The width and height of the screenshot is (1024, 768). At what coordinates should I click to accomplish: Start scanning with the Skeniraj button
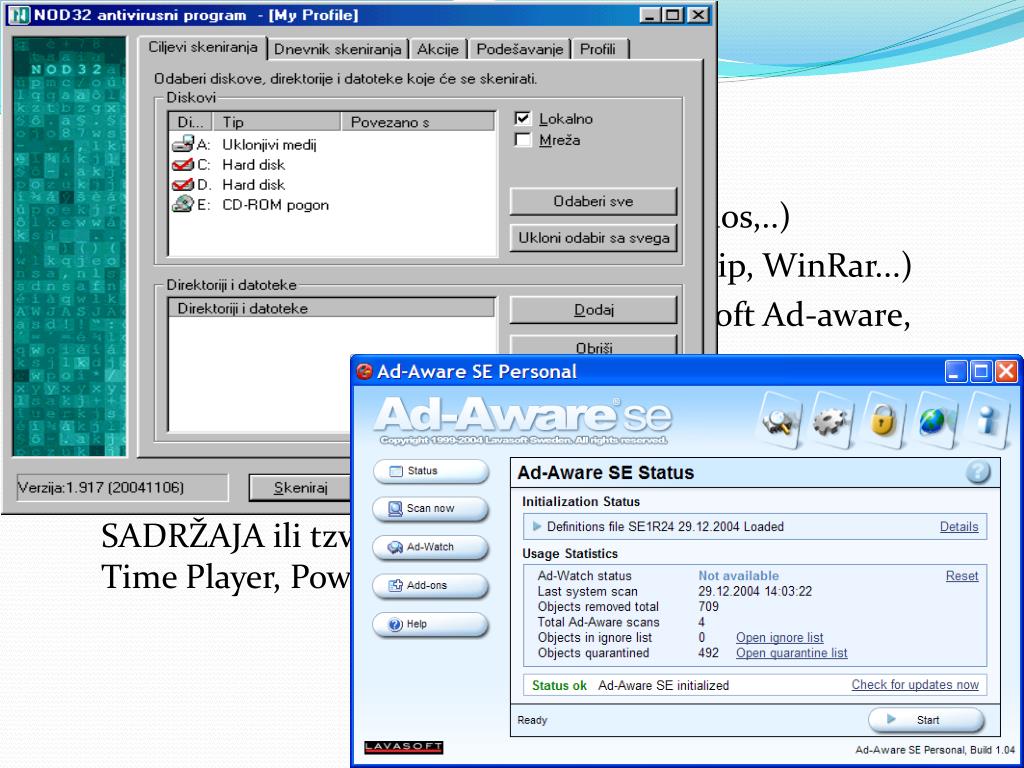point(300,488)
